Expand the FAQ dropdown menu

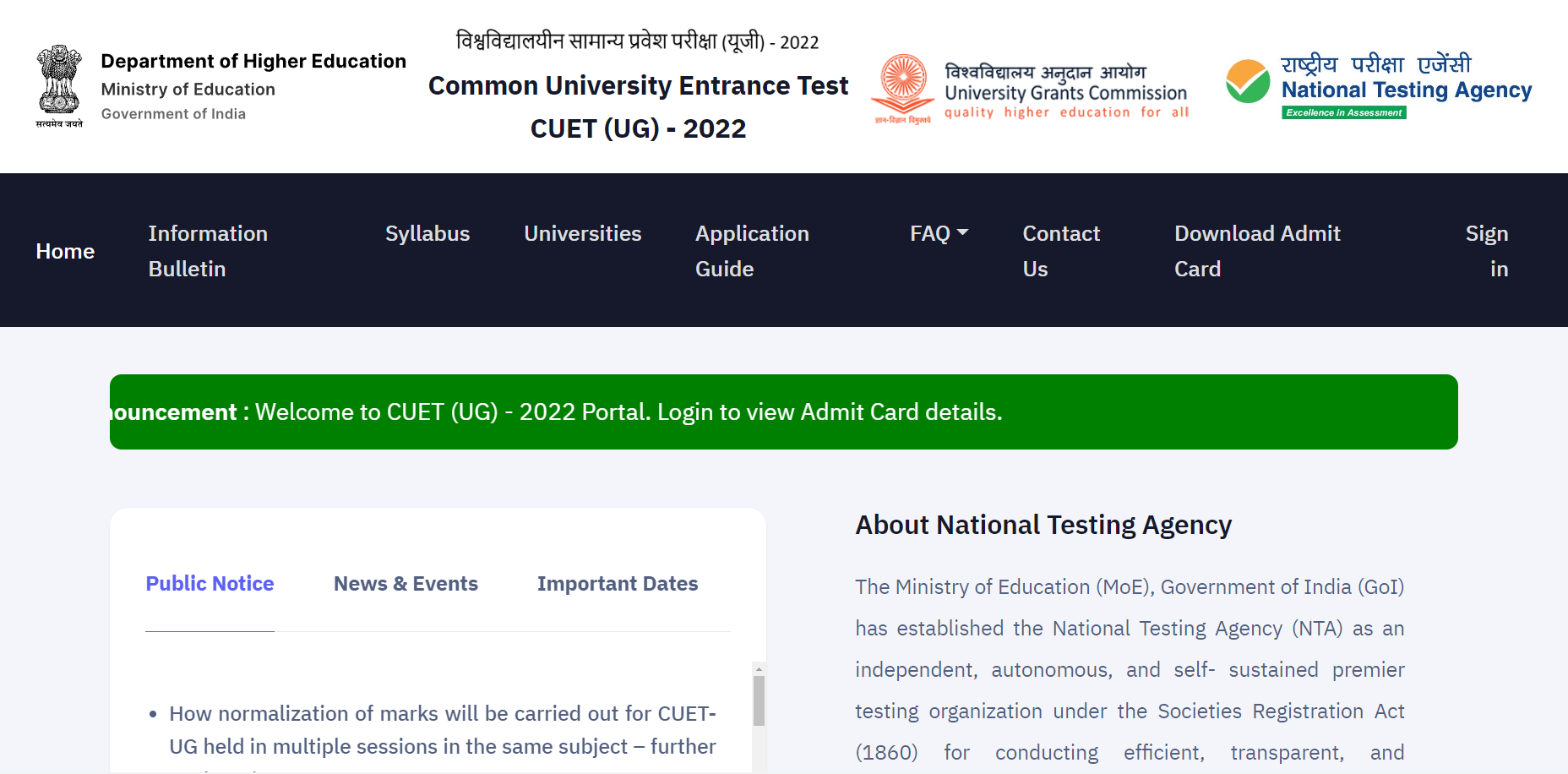click(939, 233)
